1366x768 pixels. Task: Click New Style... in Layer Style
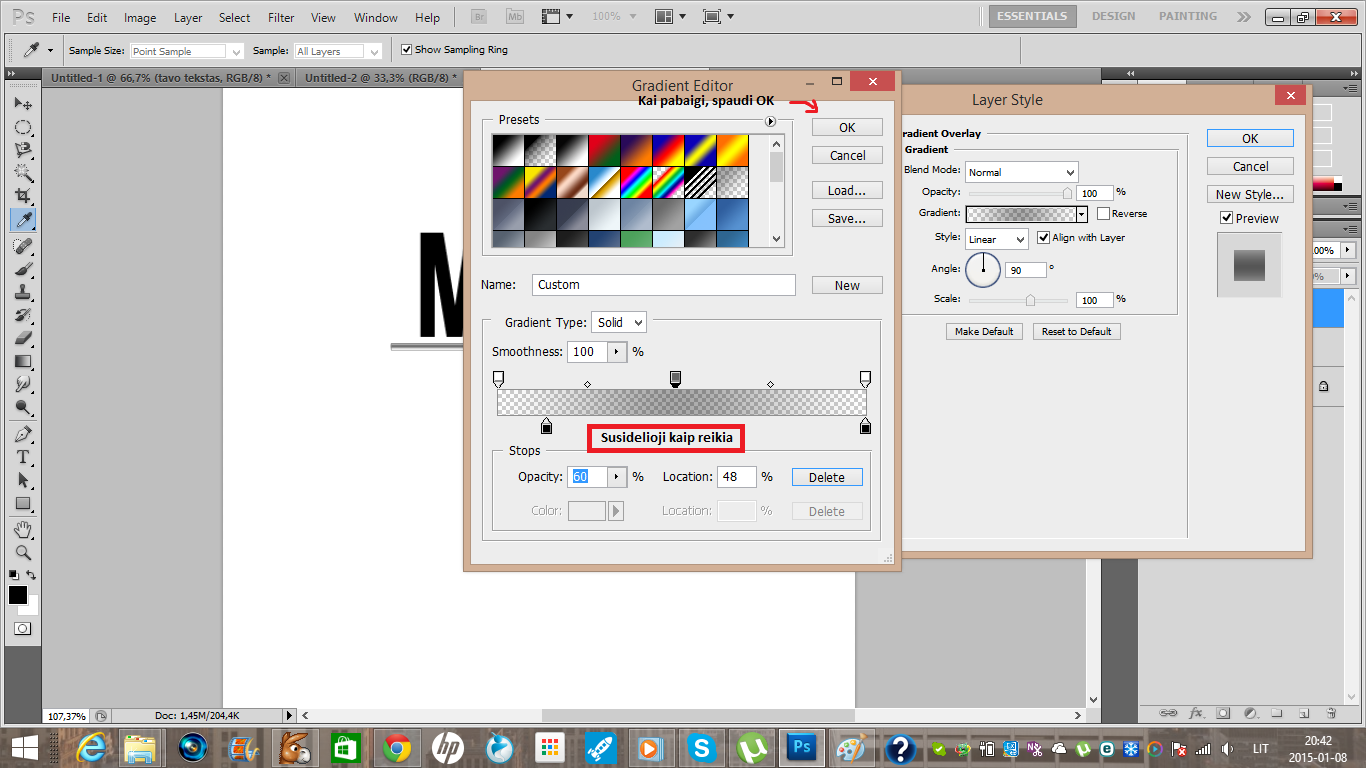point(1250,194)
